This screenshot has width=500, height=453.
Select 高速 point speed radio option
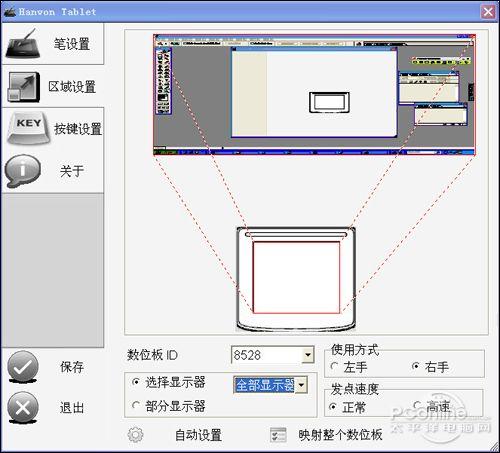[x=417, y=405]
